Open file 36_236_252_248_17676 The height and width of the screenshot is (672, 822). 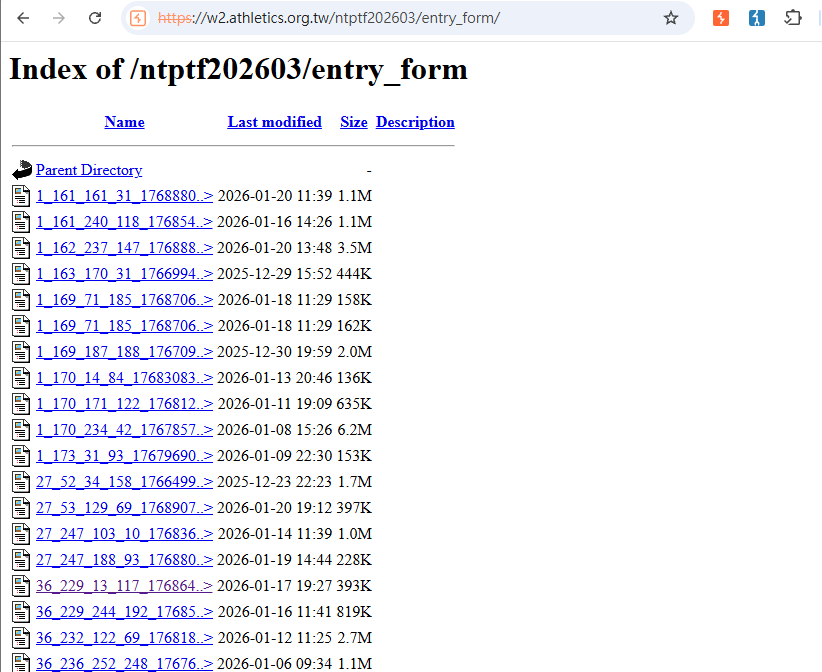point(124,664)
